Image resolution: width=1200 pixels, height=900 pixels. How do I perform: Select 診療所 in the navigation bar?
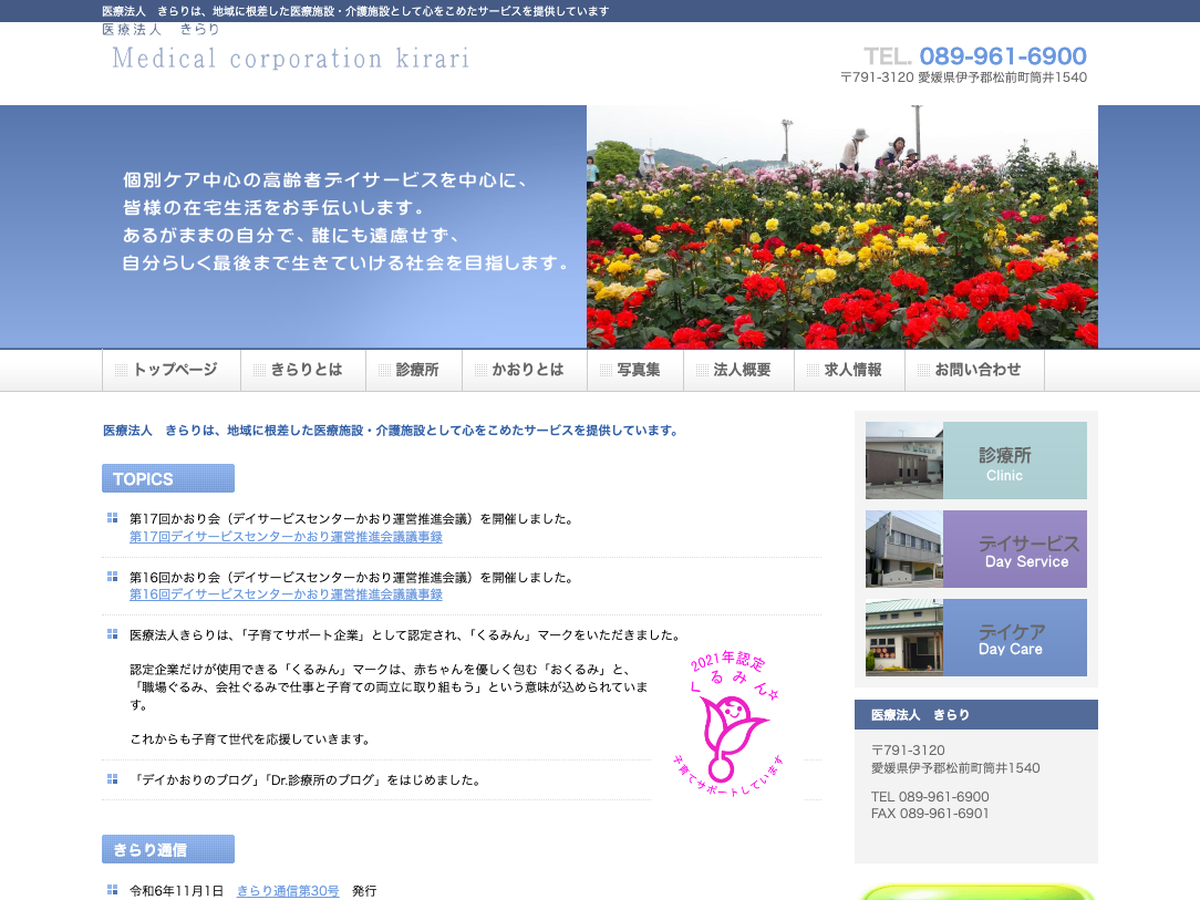click(414, 370)
